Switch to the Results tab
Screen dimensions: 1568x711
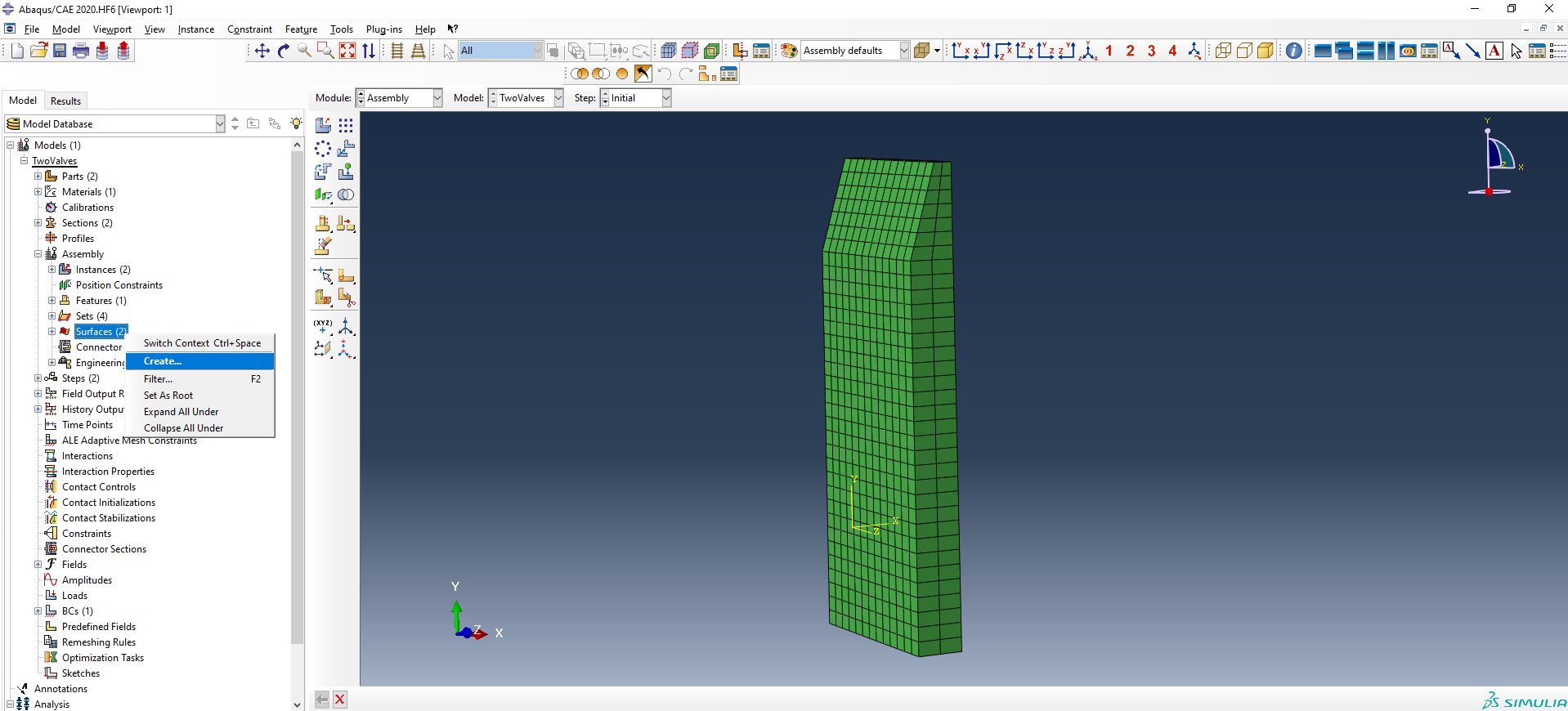pyautogui.click(x=65, y=101)
